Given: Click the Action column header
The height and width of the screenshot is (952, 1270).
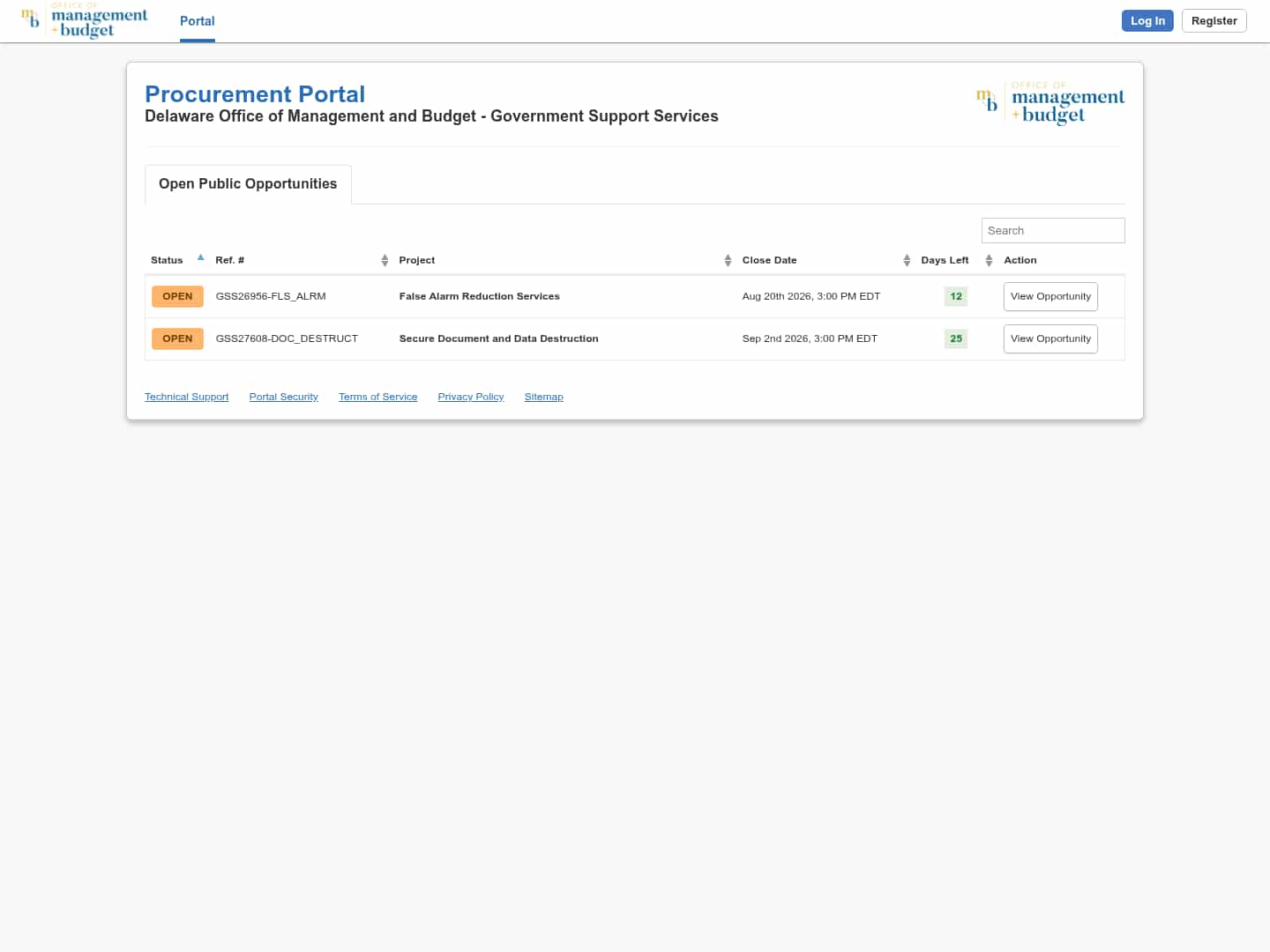Looking at the screenshot, I should [x=1020, y=260].
